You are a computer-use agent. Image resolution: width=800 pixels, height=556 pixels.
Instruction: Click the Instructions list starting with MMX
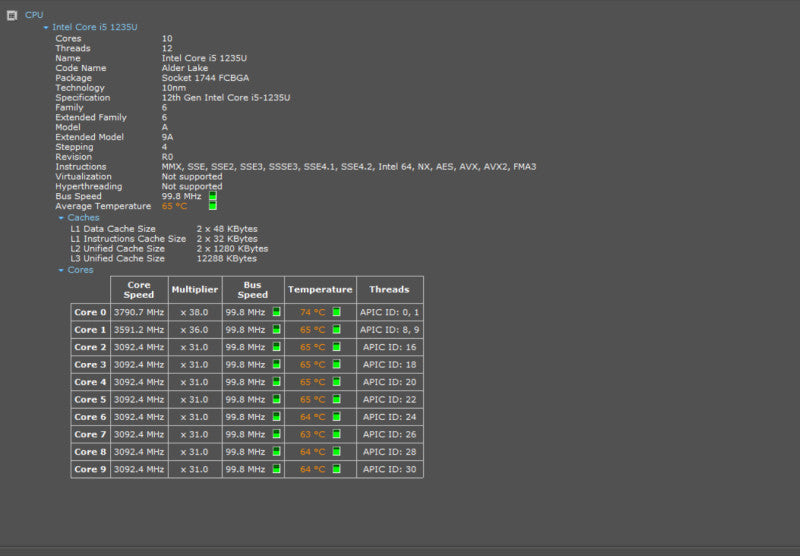click(348, 167)
